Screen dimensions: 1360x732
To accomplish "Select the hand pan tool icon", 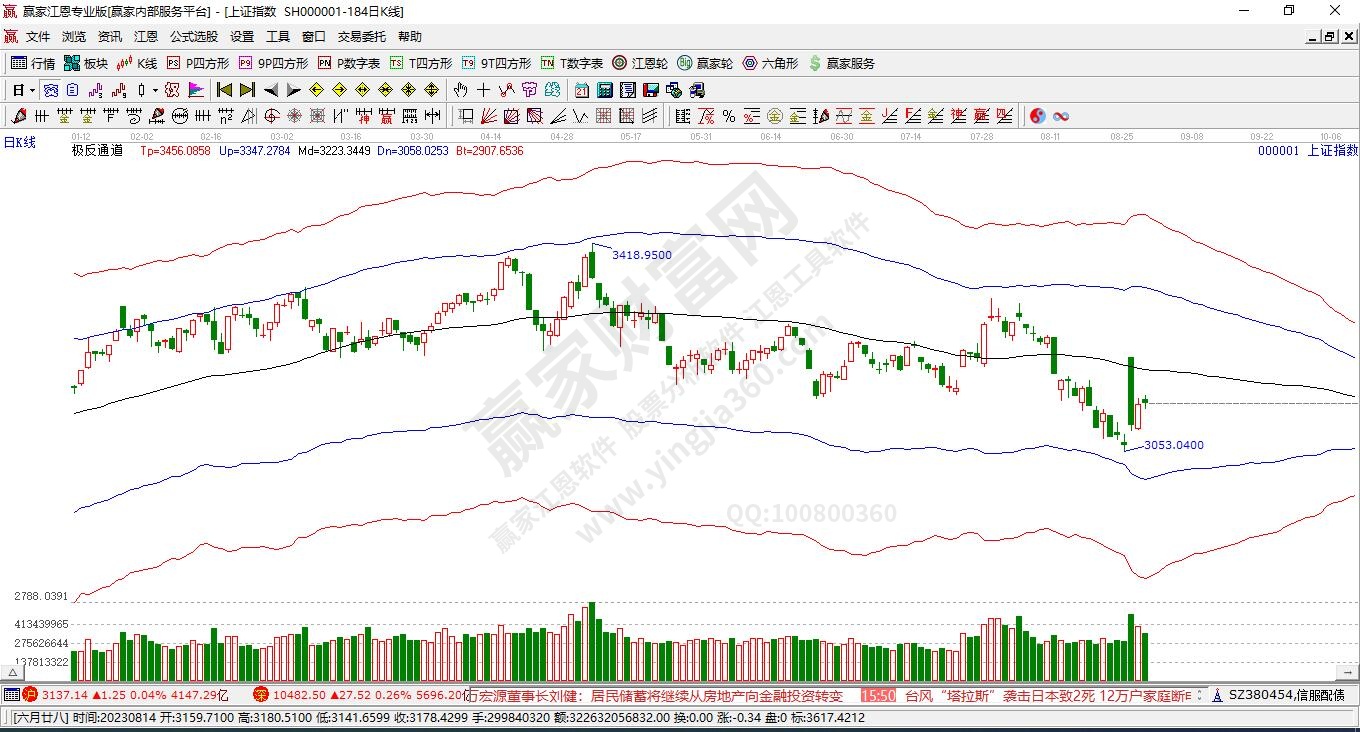I will click(461, 90).
